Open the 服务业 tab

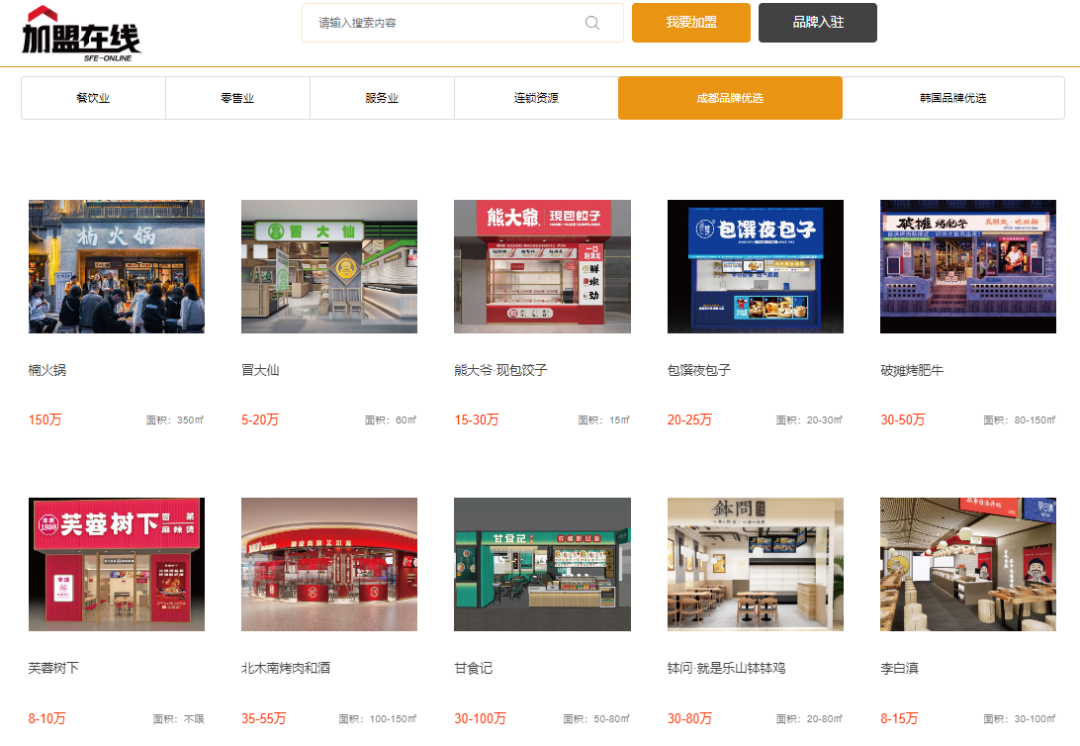(382, 98)
